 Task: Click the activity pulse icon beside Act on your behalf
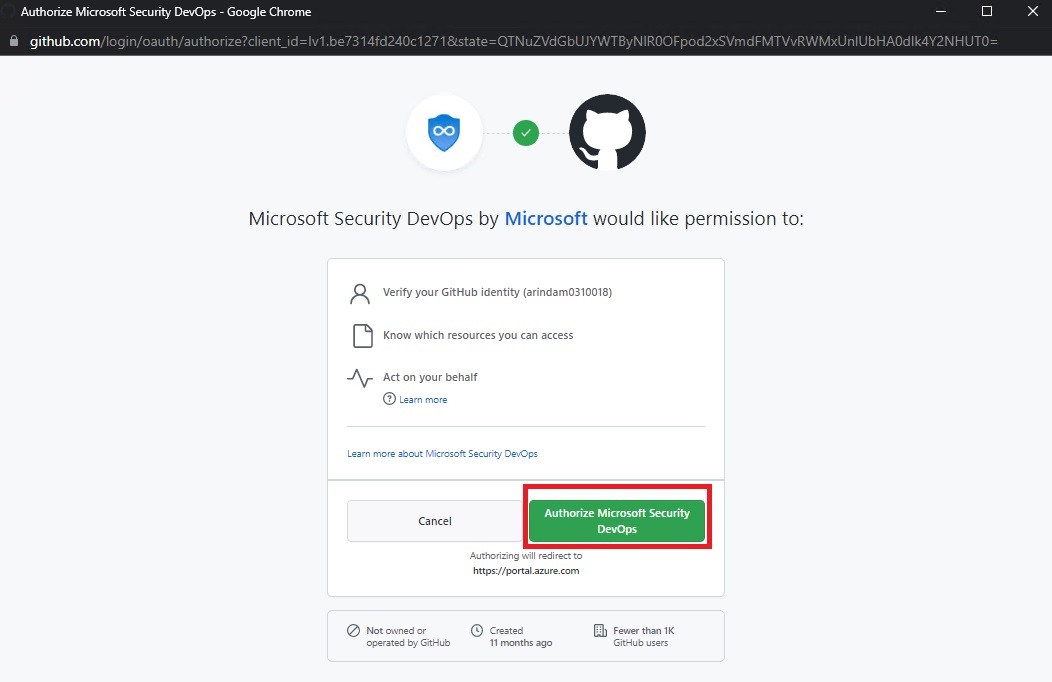point(360,378)
